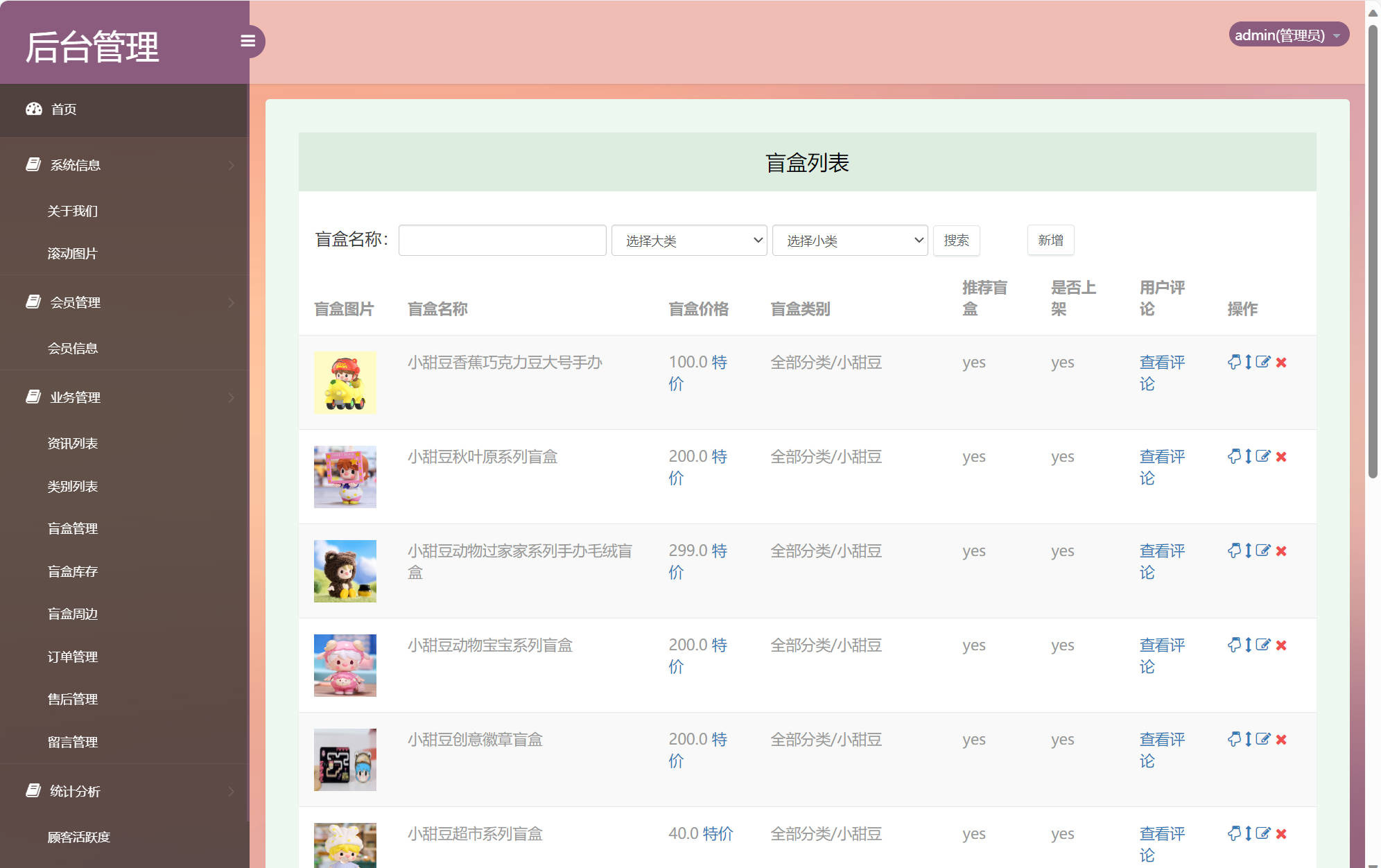Open the 选择大类 dropdown

point(688,240)
